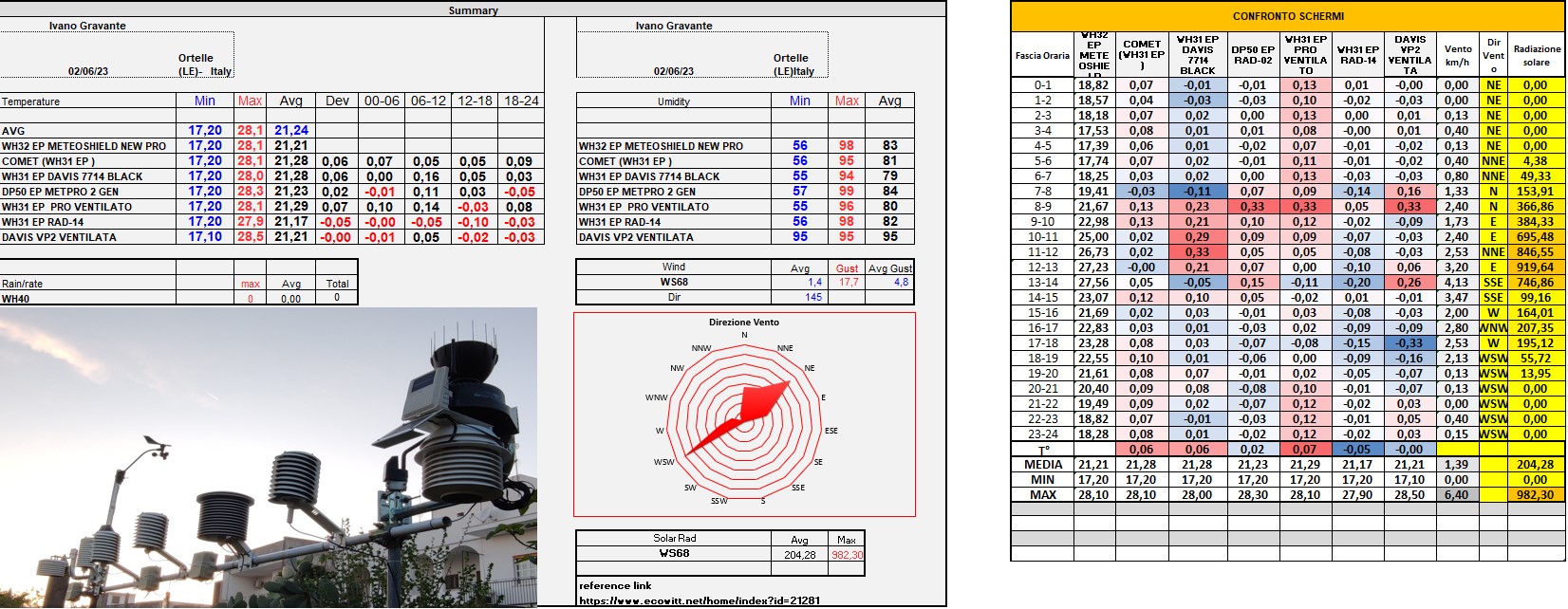Screen dimensions: 1568x609
Task: Select the yellow 919,64 solar radiation cell
Action: tap(1535, 268)
